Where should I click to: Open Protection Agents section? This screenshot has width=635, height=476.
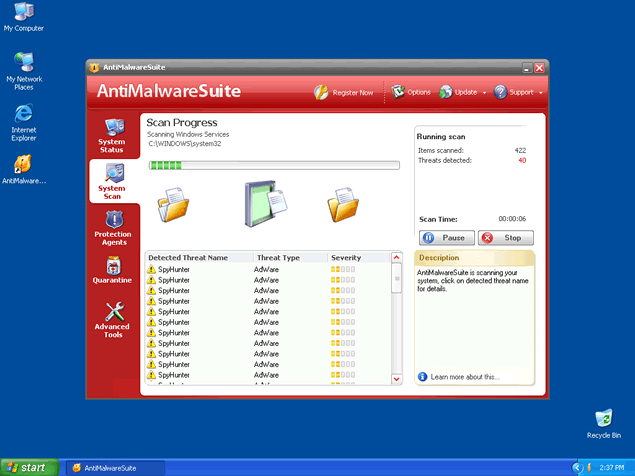(x=112, y=227)
